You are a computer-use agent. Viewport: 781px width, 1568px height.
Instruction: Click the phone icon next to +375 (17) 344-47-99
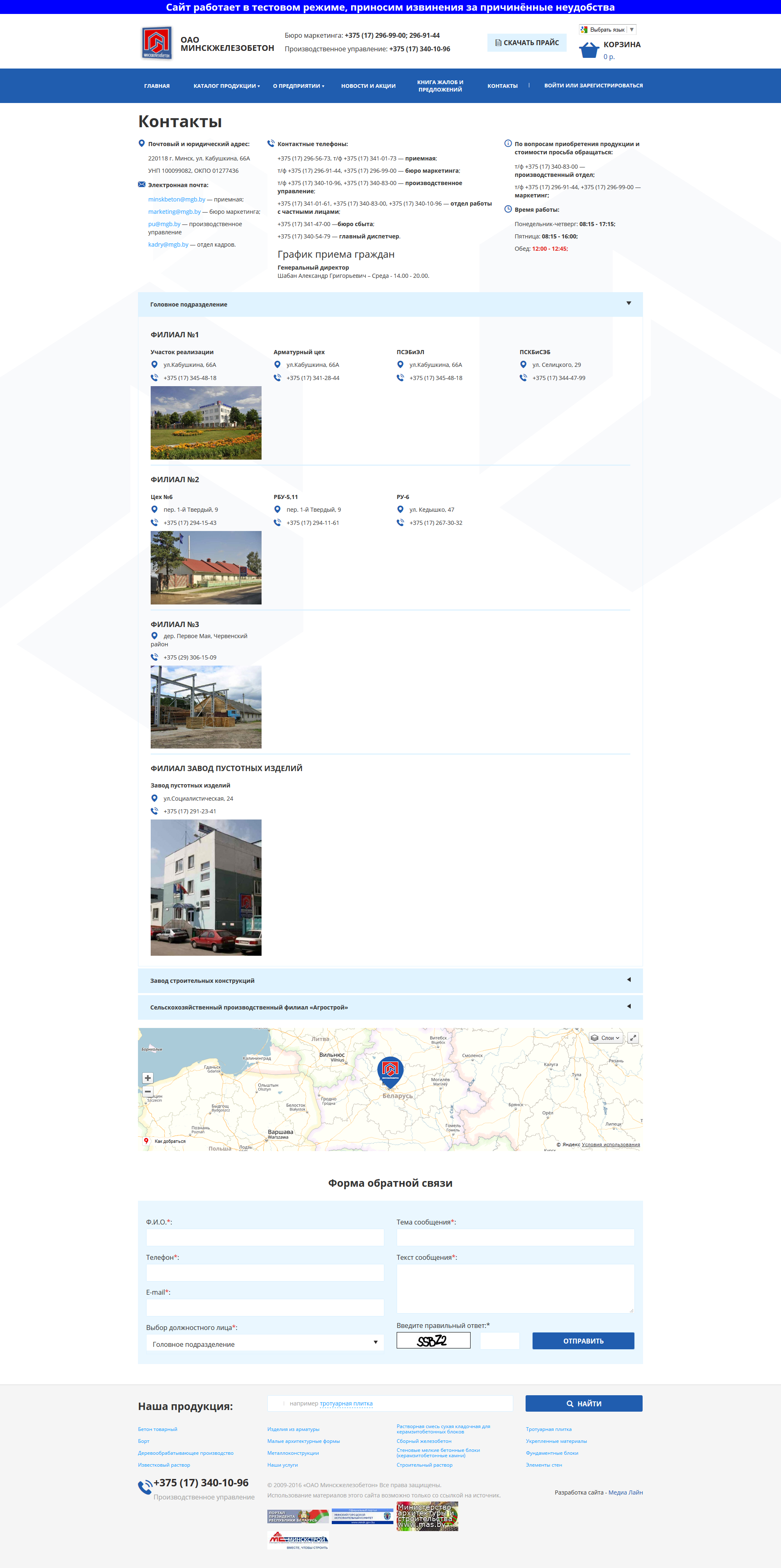click(523, 378)
